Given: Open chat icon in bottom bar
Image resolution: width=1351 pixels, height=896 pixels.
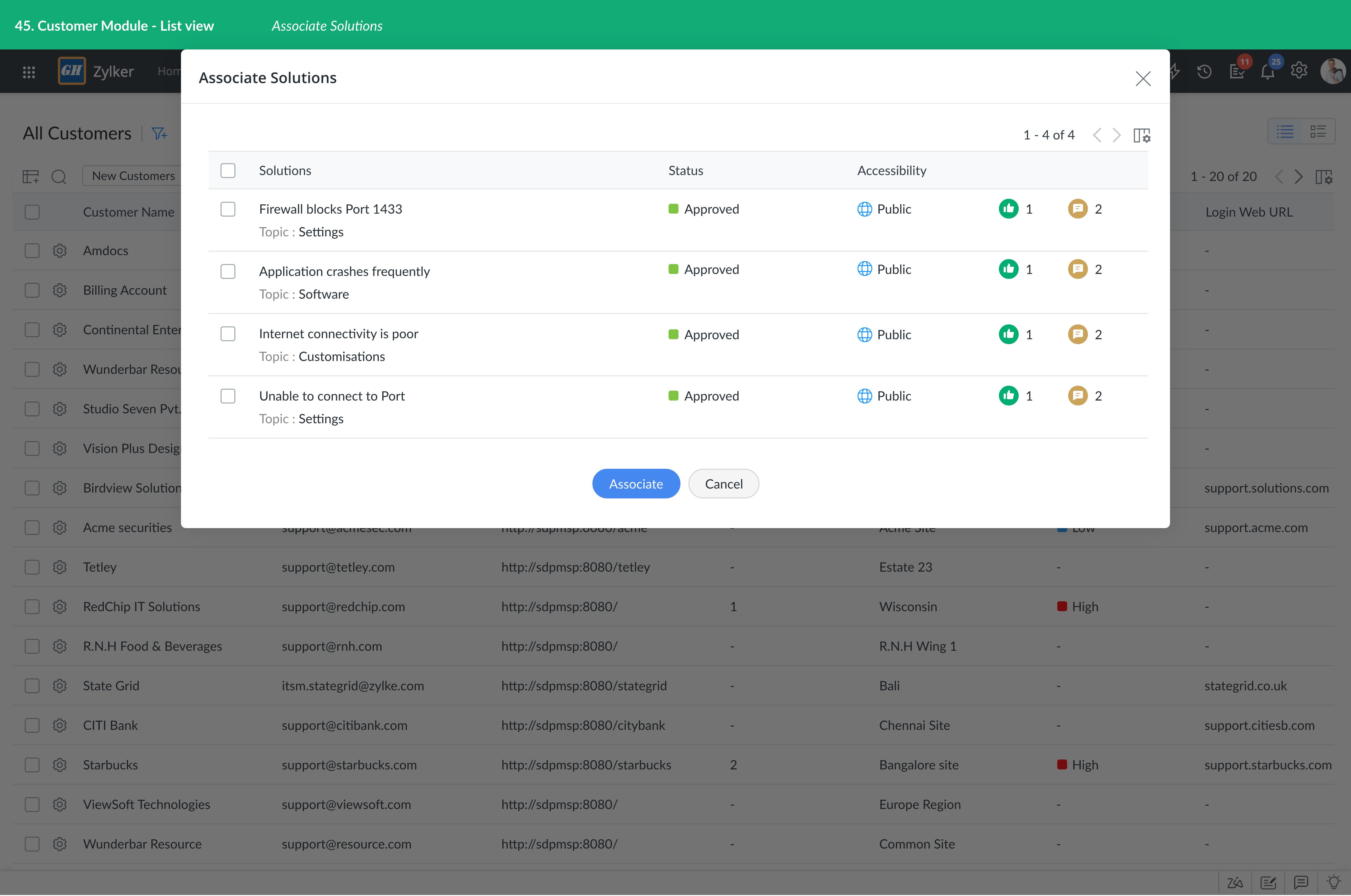Looking at the screenshot, I should point(1301,882).
